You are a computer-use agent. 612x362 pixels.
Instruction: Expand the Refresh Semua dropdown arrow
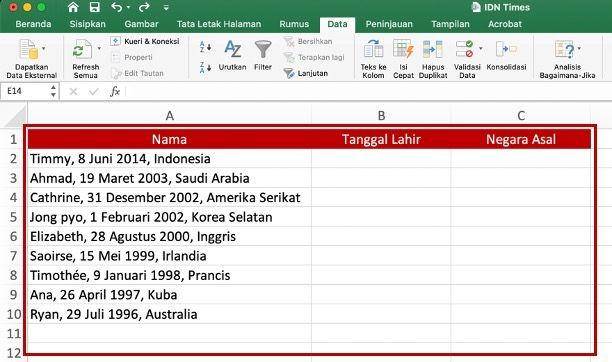pos(99,48)
